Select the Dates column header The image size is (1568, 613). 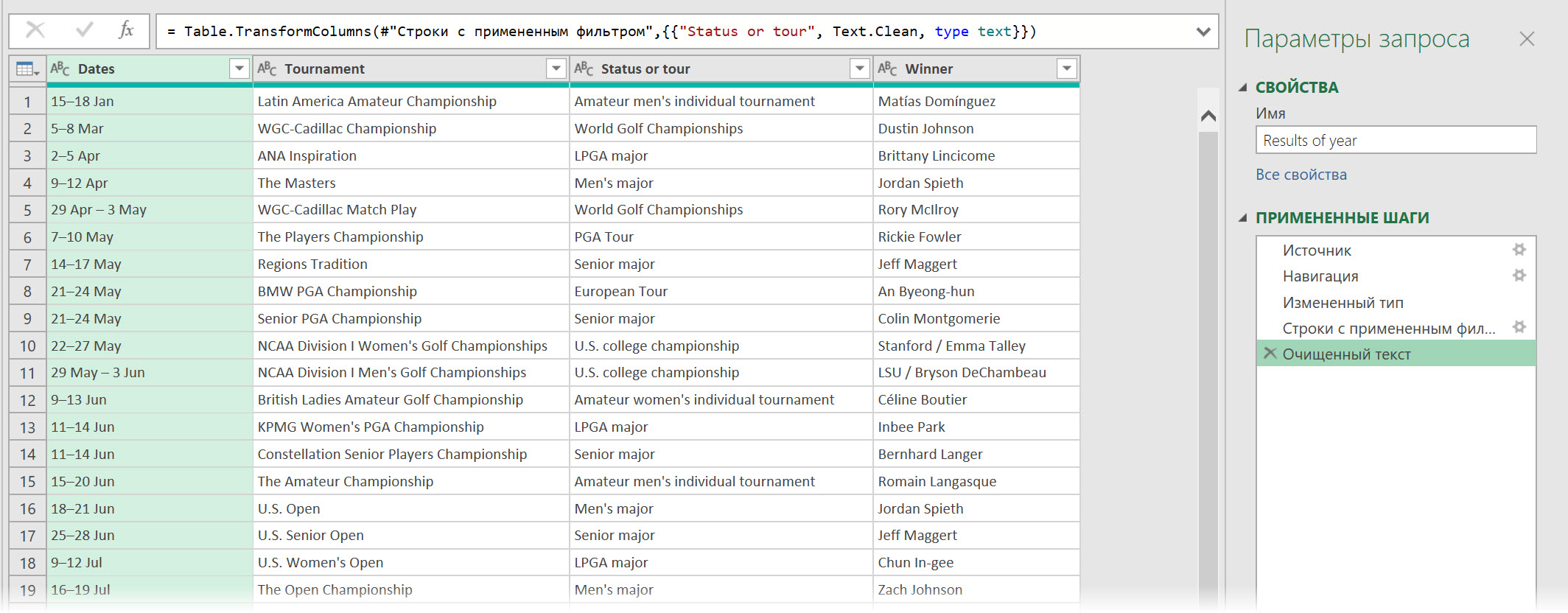[x=150, y=69]
